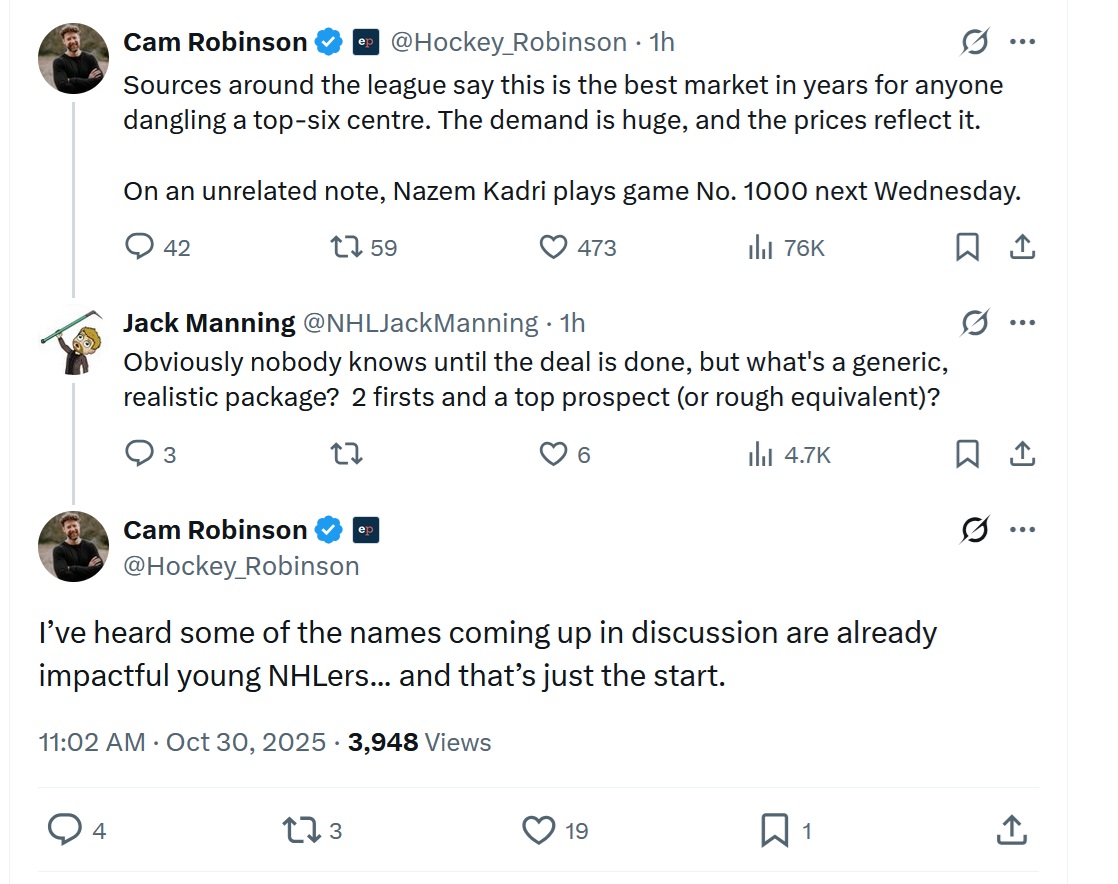Repost the tweet with 59 reposts
The height and width of the screenshot is (884, 1118).
345,247
